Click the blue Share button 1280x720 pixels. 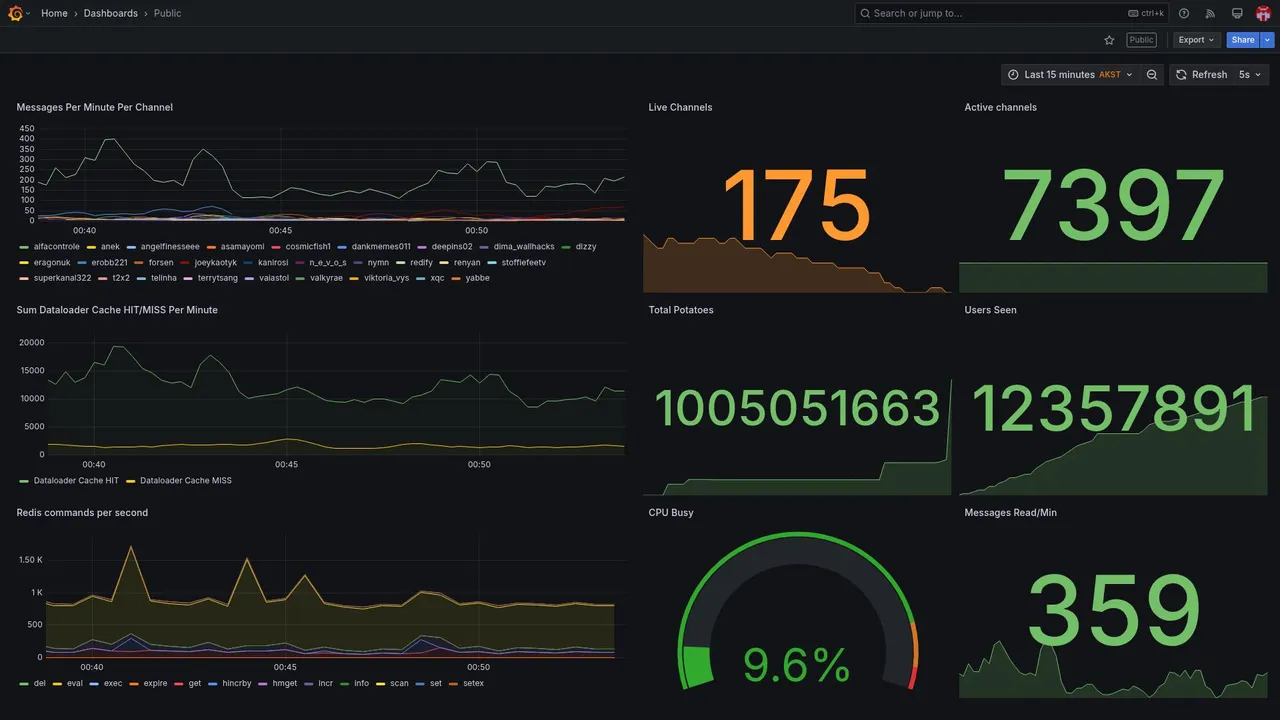click(x=1243, y=40)
